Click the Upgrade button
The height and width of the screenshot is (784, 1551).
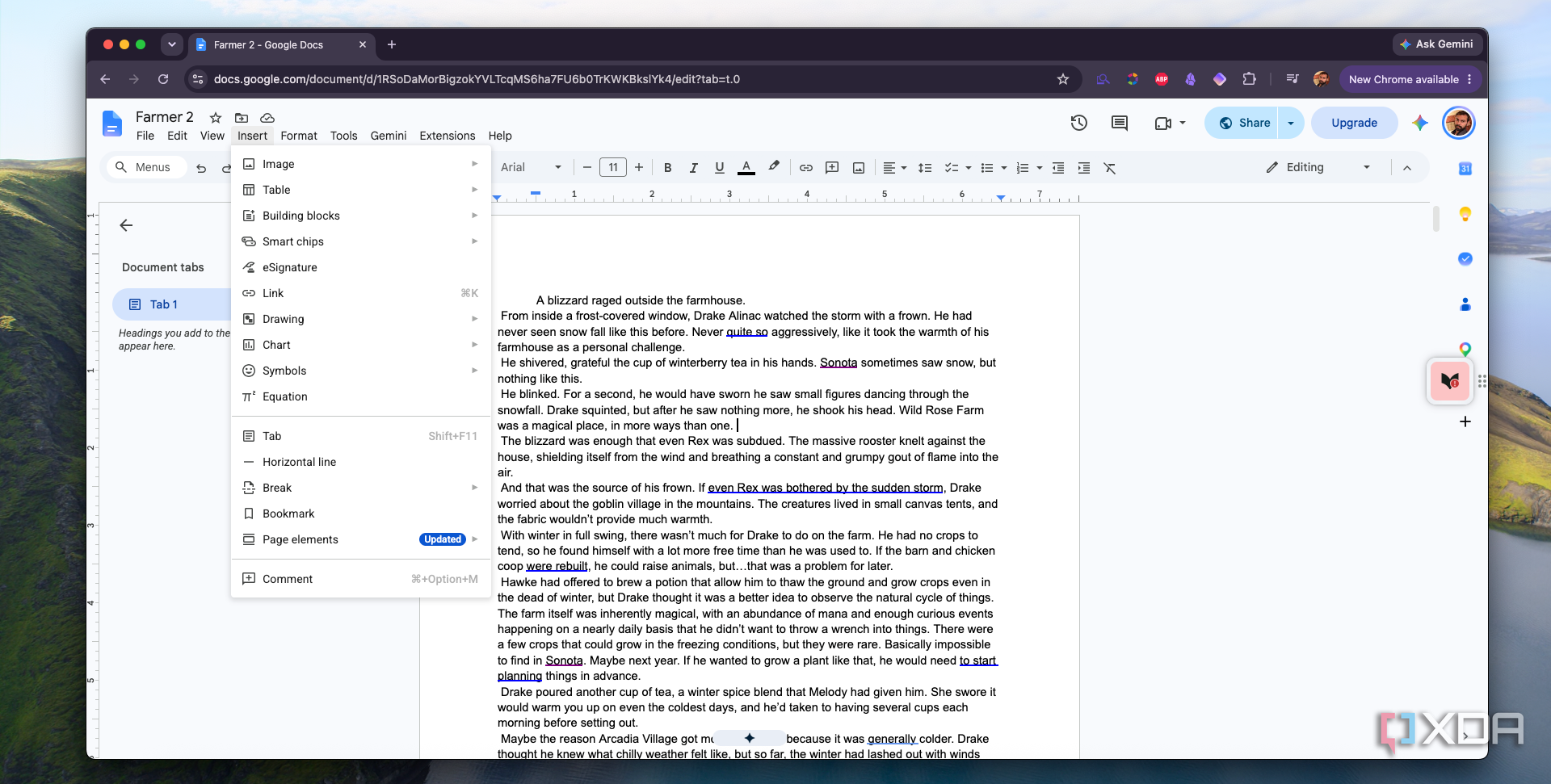(1354, 123)
